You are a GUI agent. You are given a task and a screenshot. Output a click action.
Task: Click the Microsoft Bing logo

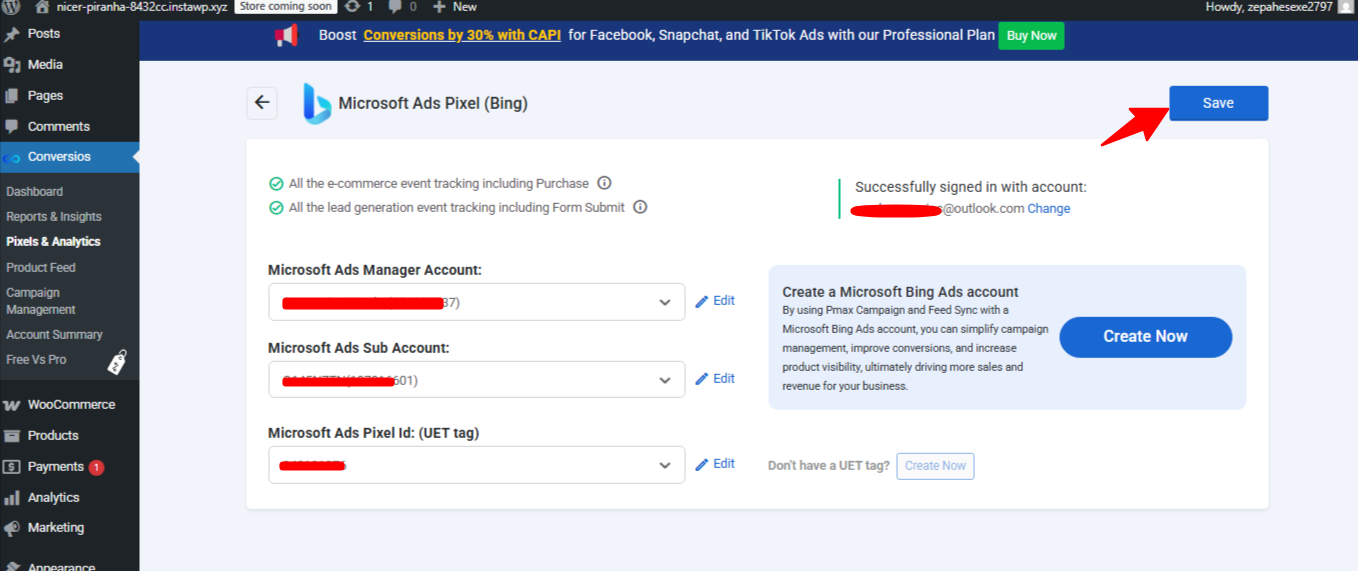(x=317, y=103)
